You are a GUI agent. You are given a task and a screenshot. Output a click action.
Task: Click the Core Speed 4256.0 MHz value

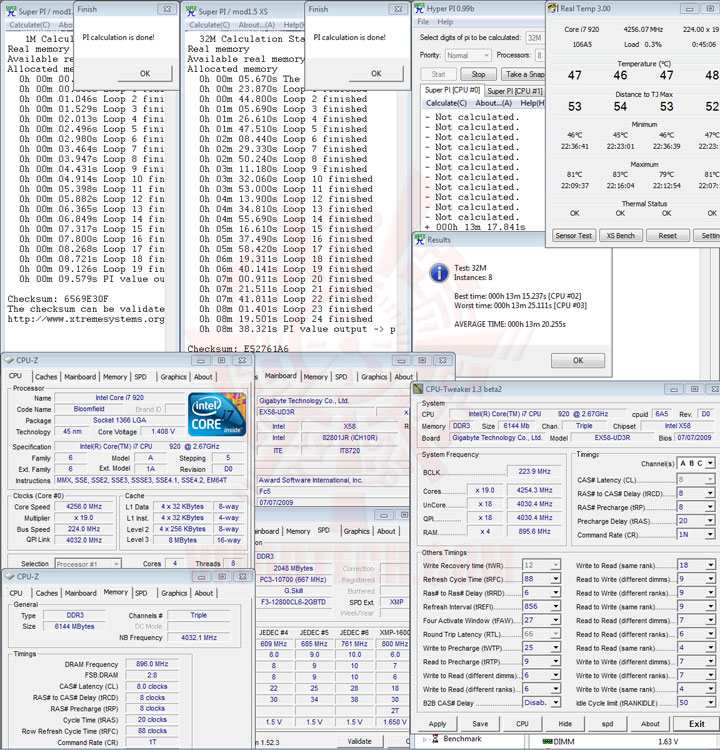(x=84, y=507)
